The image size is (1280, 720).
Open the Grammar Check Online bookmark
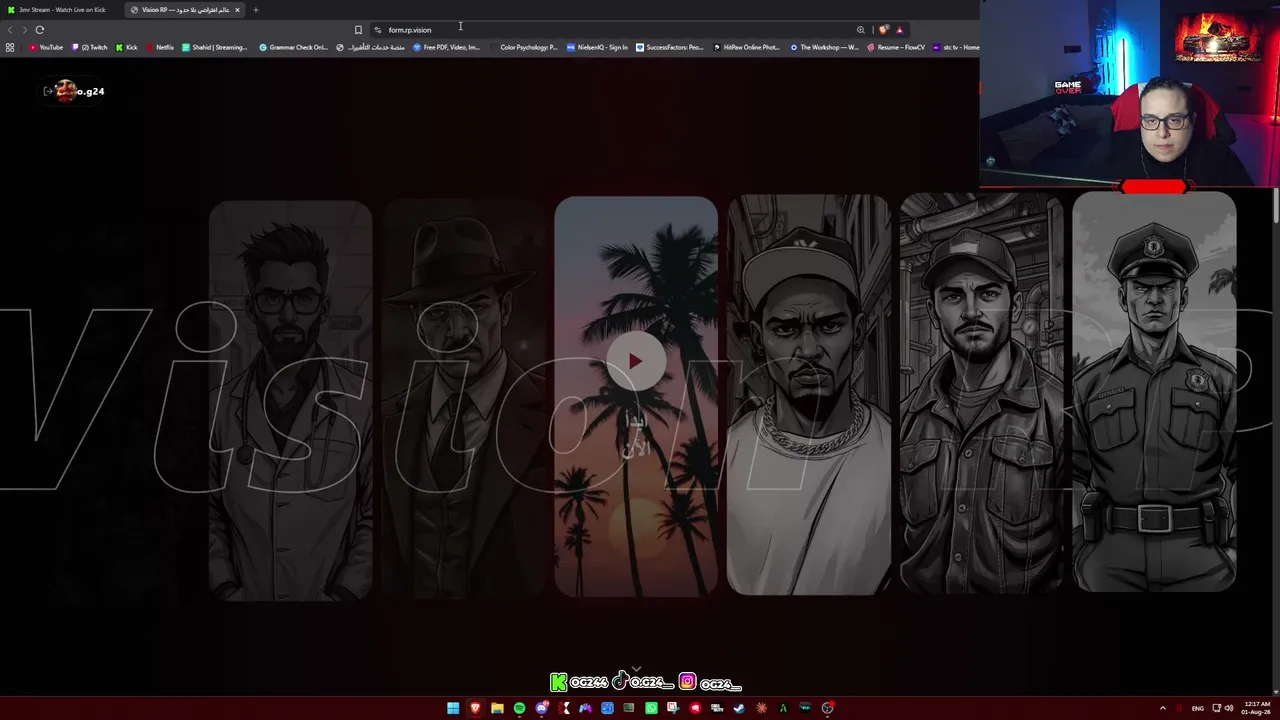coord(293,47)
